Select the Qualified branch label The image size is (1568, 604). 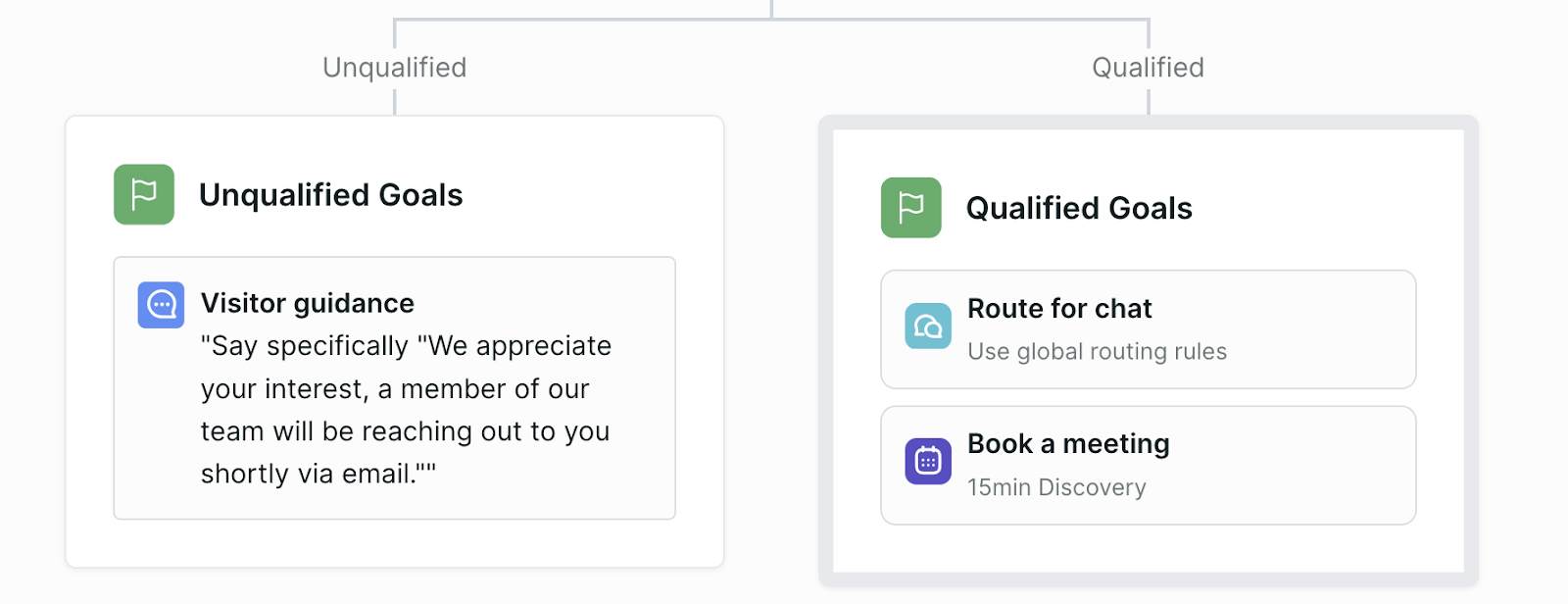pos(1149,68)
